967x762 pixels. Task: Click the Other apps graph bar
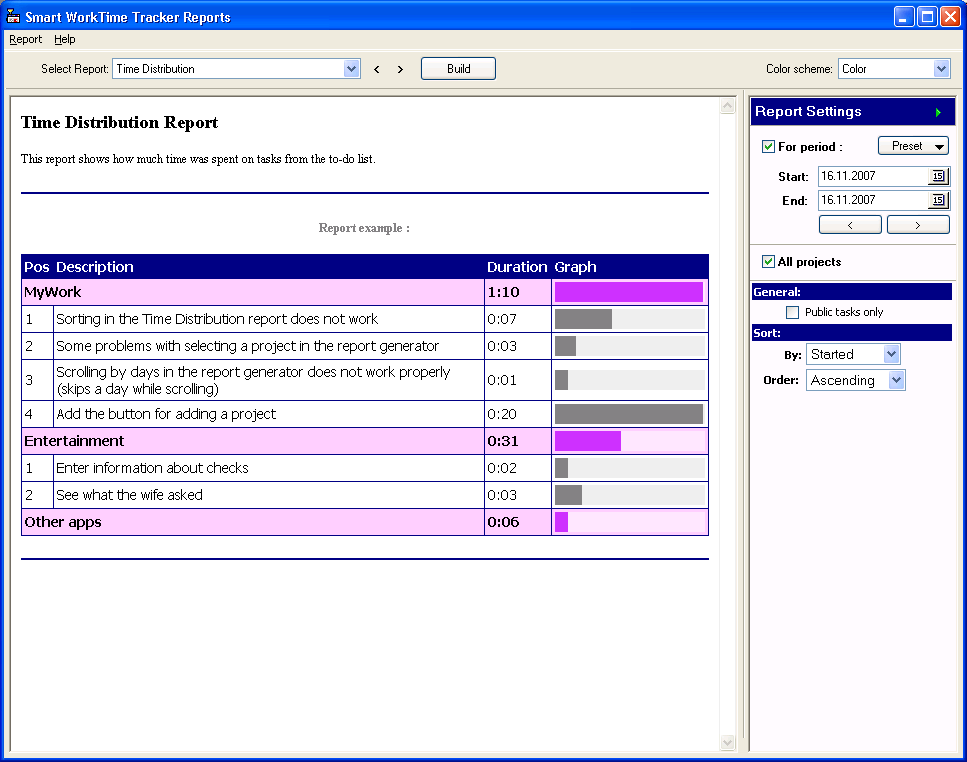[561, 522]
